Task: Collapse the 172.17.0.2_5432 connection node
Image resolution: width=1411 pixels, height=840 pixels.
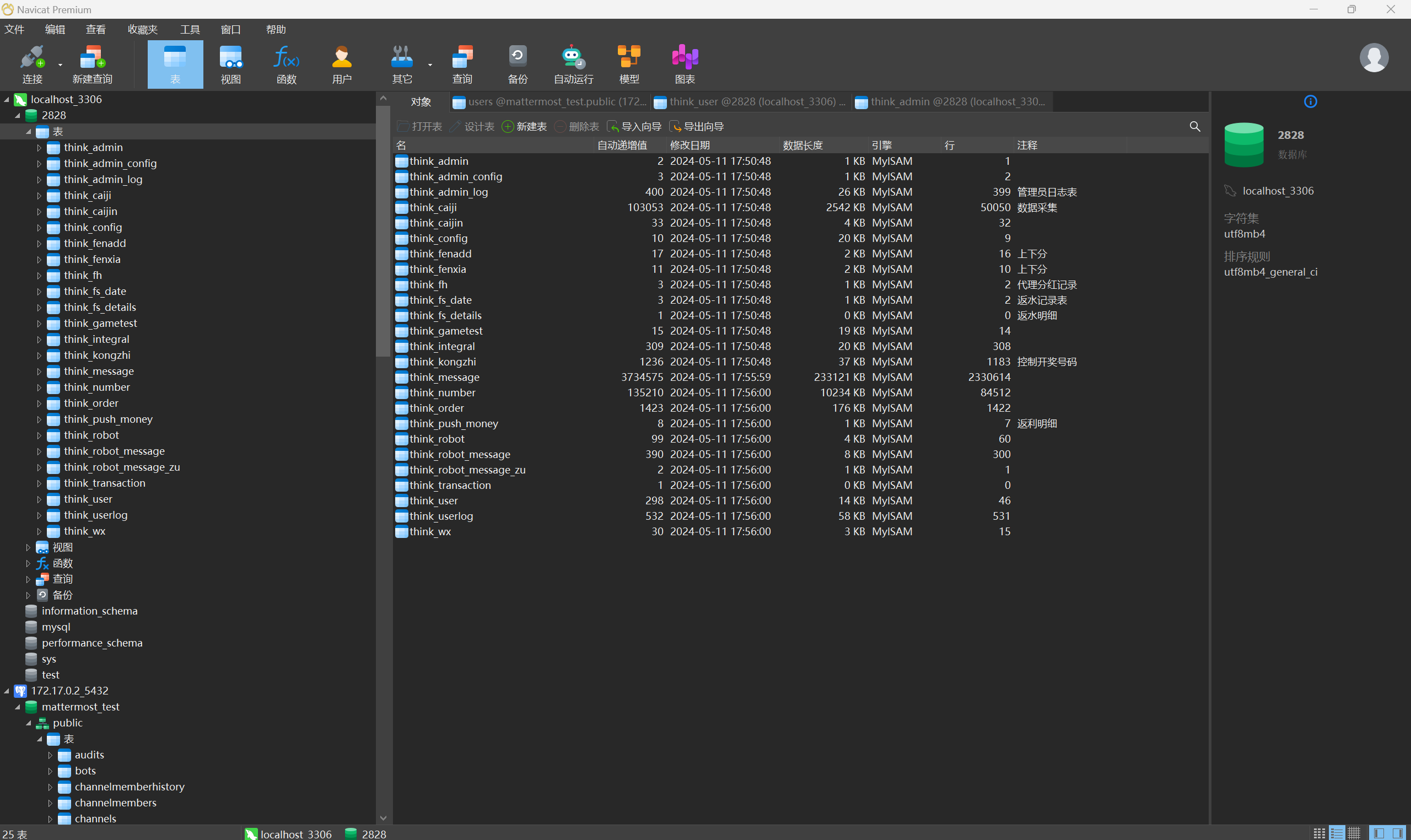Action: pyautogui.click(x=7, y=691)
